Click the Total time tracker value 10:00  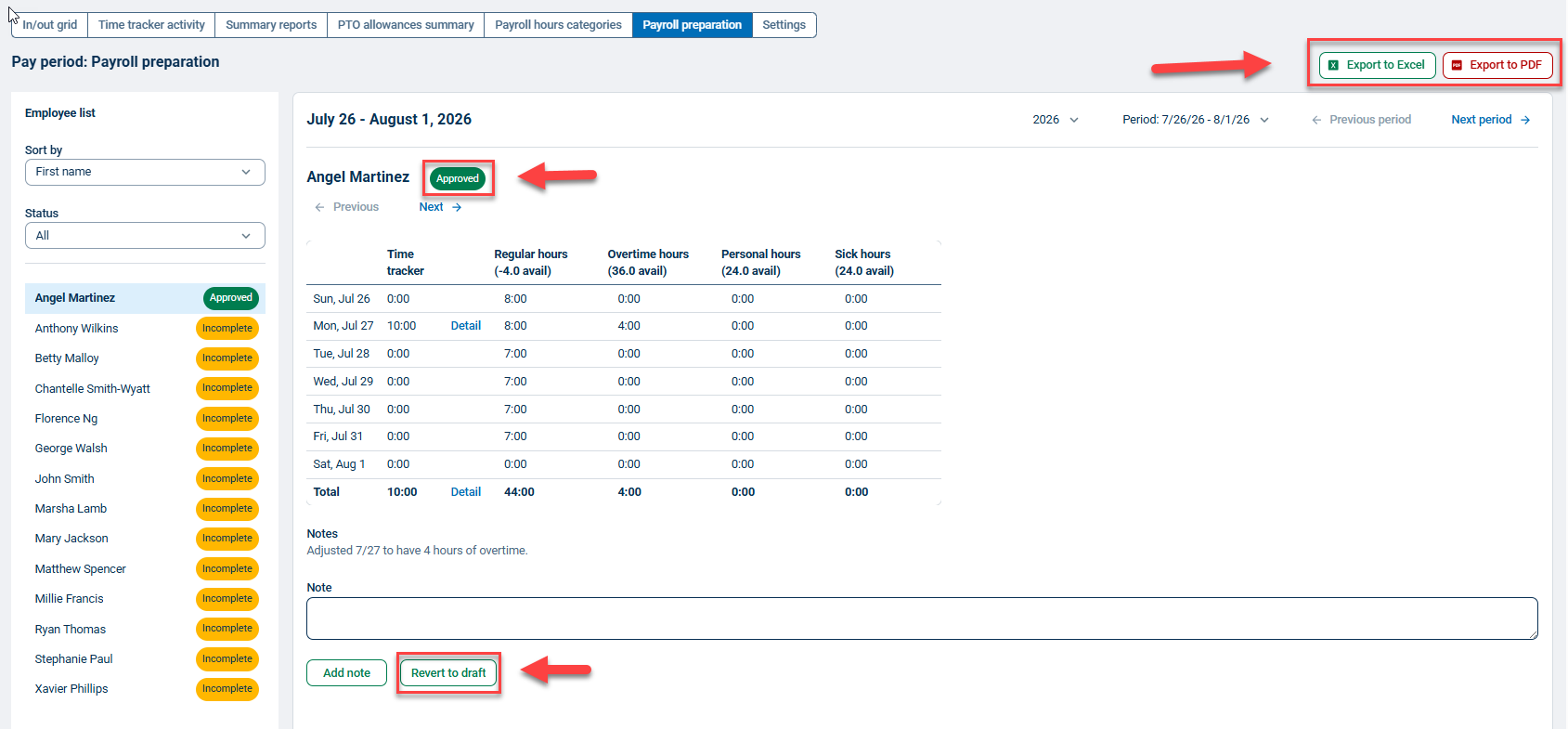click(402, 492)
